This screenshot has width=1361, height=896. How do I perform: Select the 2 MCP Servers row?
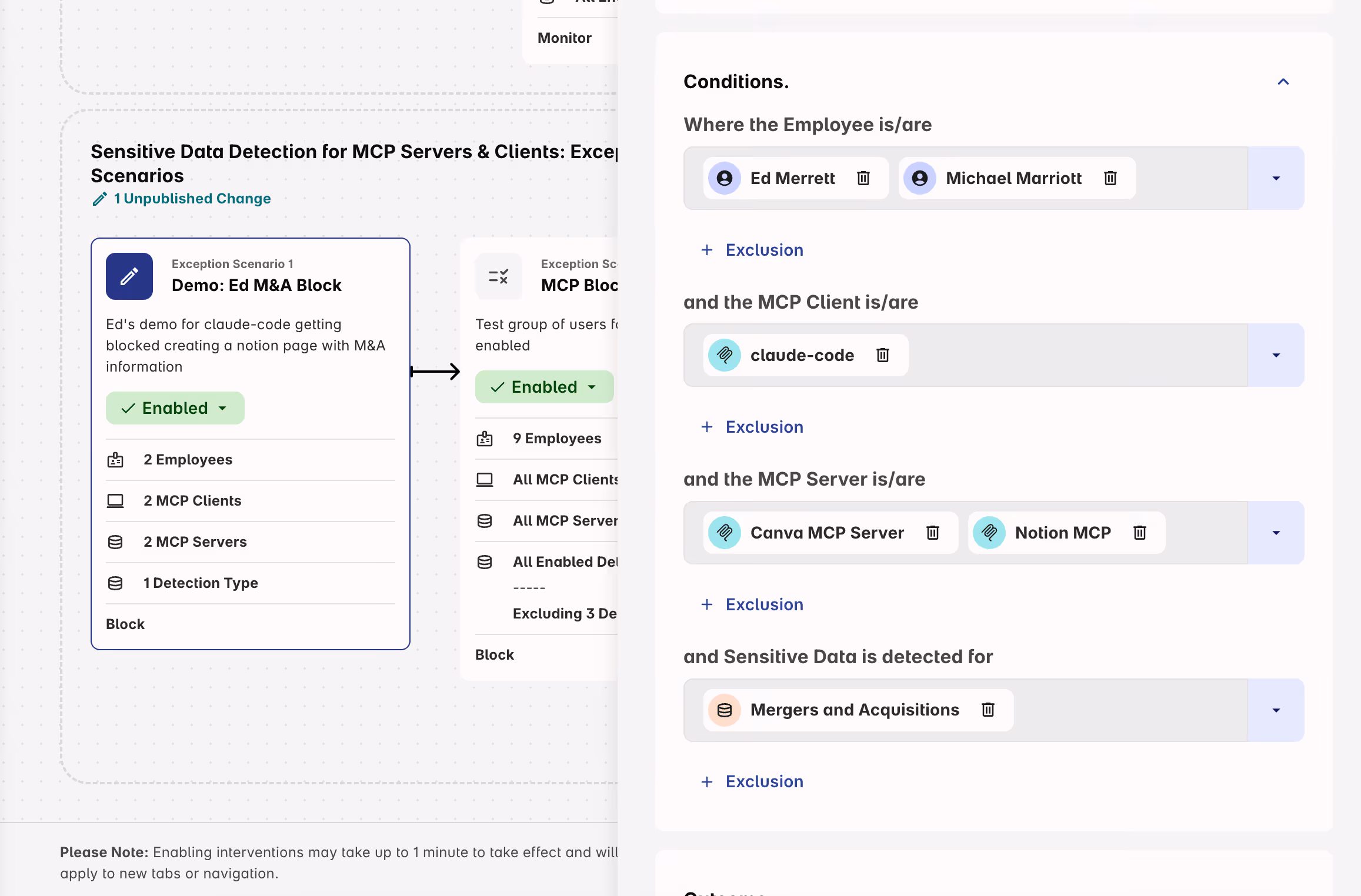tap(195, 542)
